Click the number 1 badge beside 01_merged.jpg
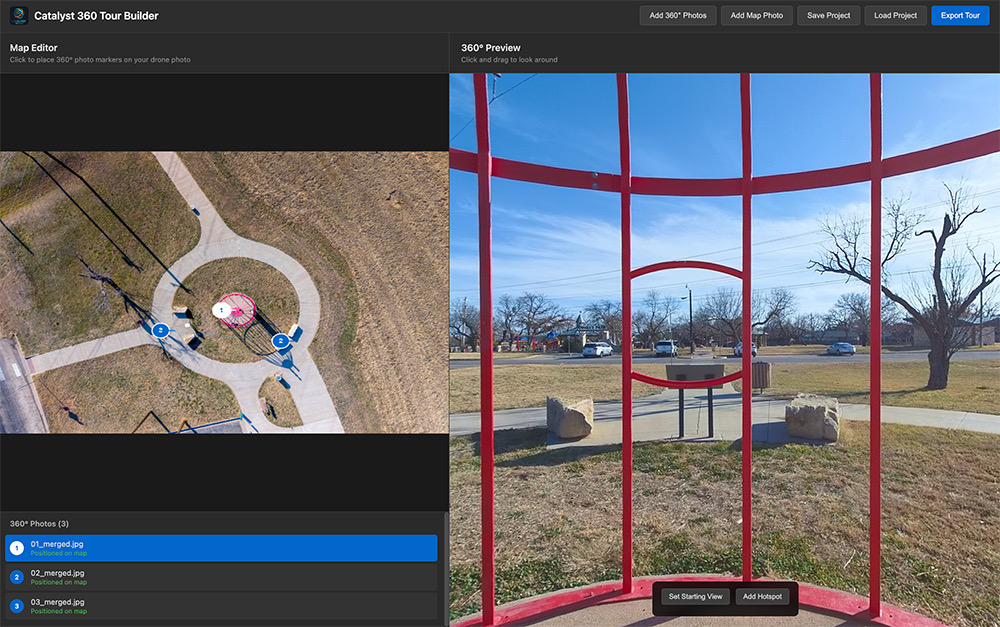The height and width of the screenshot is (627, 1000). 17,548
